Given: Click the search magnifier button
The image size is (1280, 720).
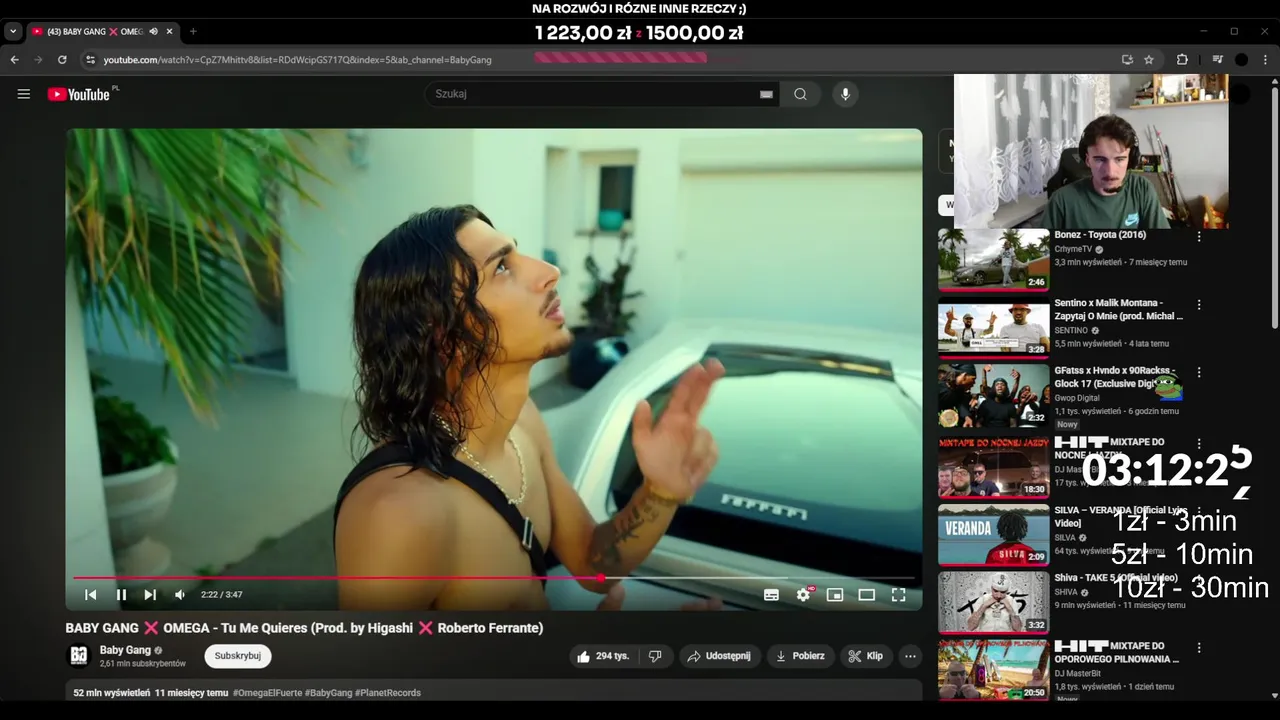Looking at the screenshot, I should tap(800, 94).
